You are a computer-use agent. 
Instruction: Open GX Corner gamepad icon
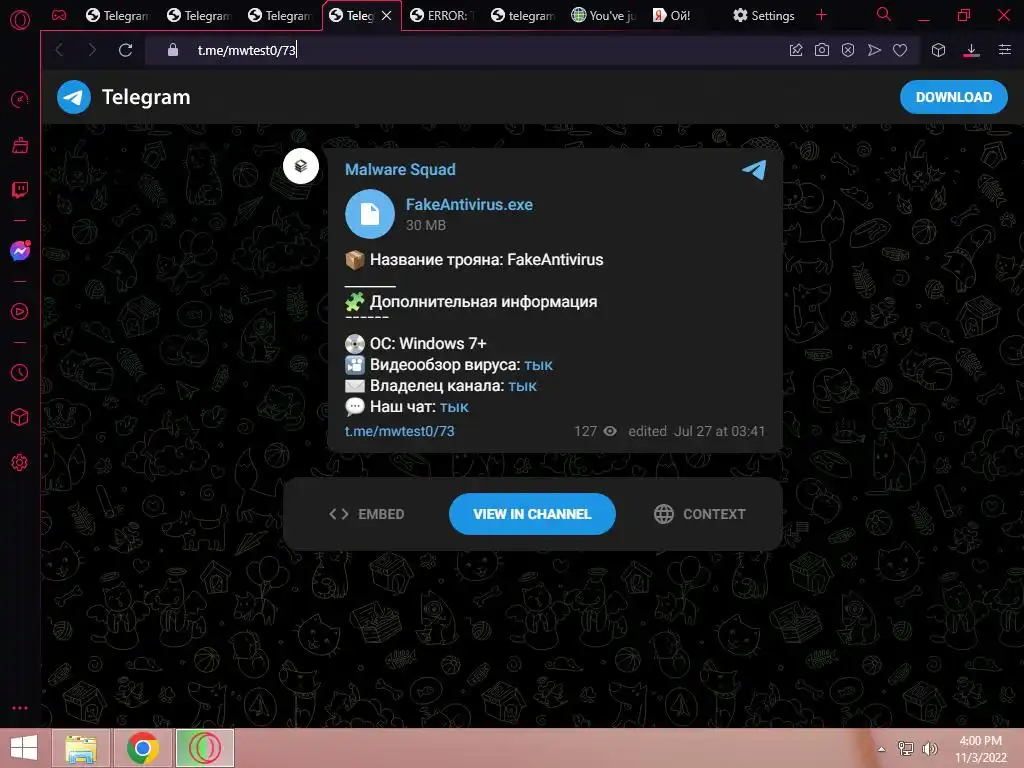click(59, 15)
